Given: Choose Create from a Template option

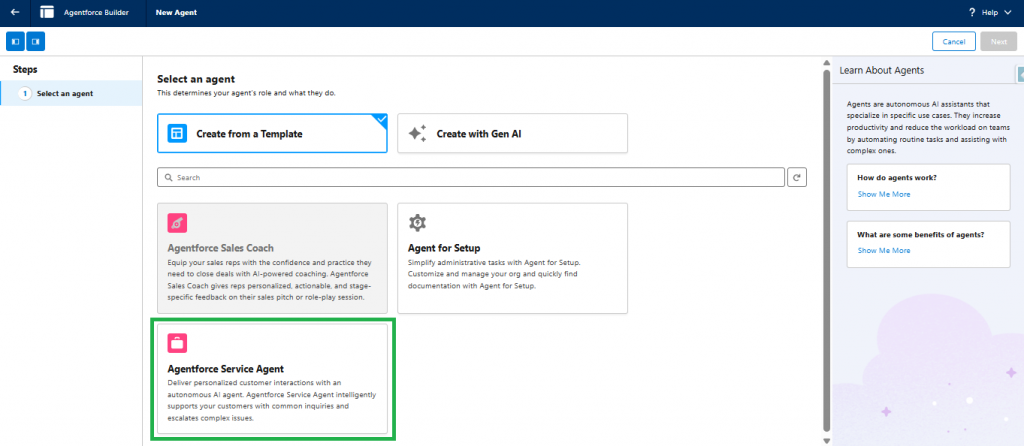Looking at the screenshot, I should [272, 134].
